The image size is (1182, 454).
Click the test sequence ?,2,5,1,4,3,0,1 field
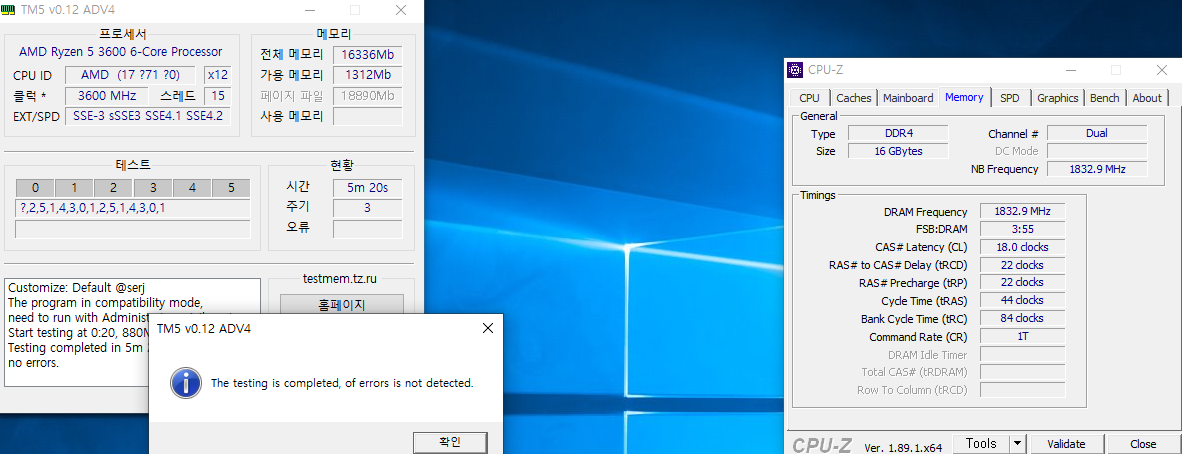tap(133, 207)
